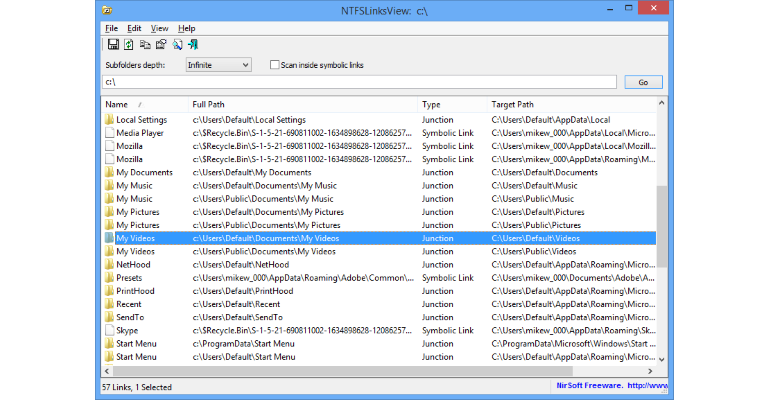This screenshot has height=400, width=770.
Task: Click the horizontal scrollbar left arrow
Action: [x=107, y=372]
